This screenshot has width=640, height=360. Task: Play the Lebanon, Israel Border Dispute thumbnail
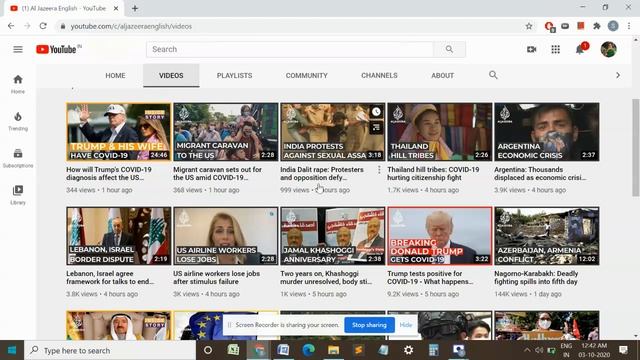click(119, 236)
